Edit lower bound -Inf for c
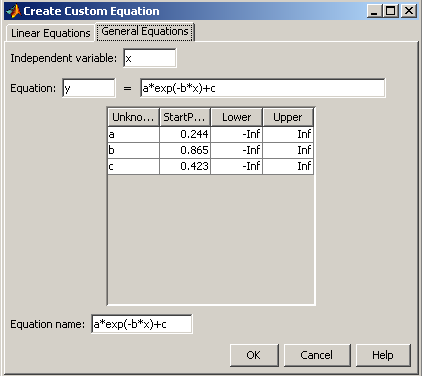422x376 pixels. 237,166
